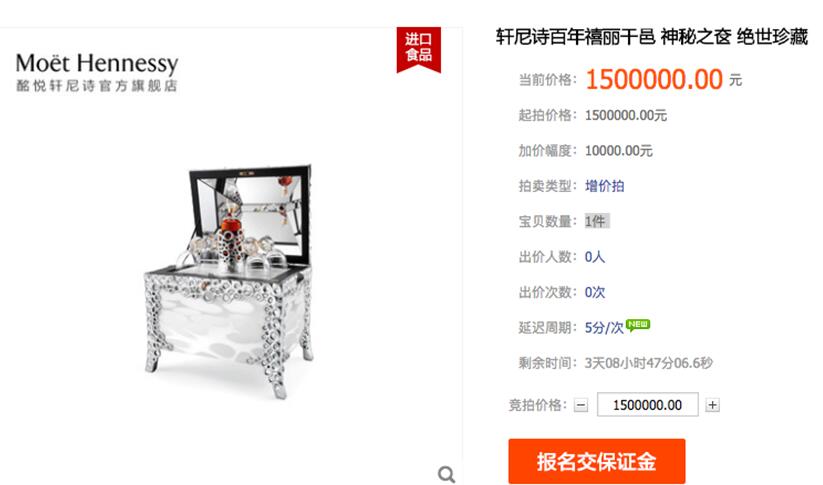This screenshot has width=823, height=485.
Task: Increase bid with the plus button
Action: click(712, 405)
